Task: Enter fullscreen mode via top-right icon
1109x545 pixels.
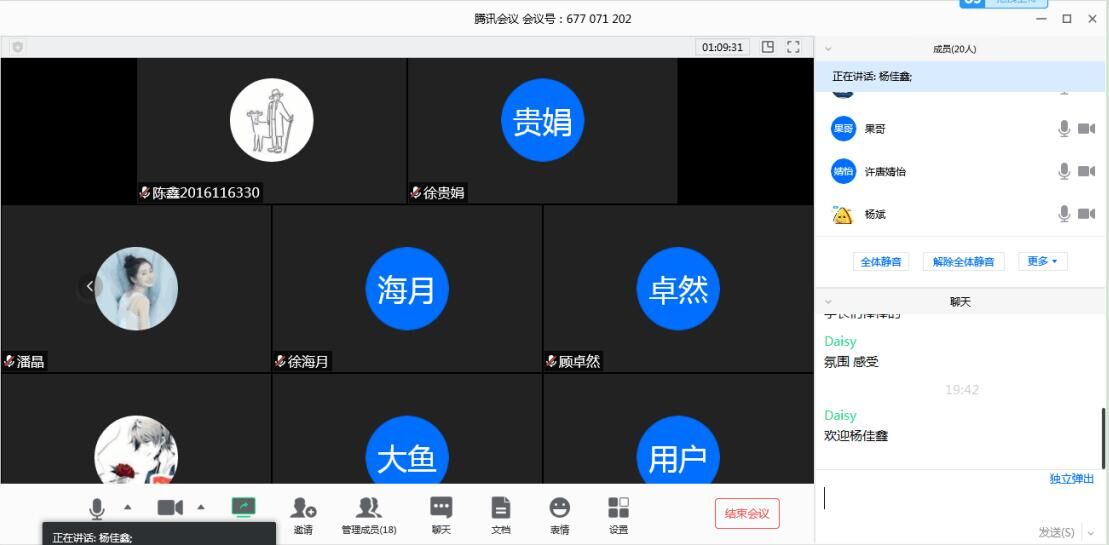Action: [794, 47]
